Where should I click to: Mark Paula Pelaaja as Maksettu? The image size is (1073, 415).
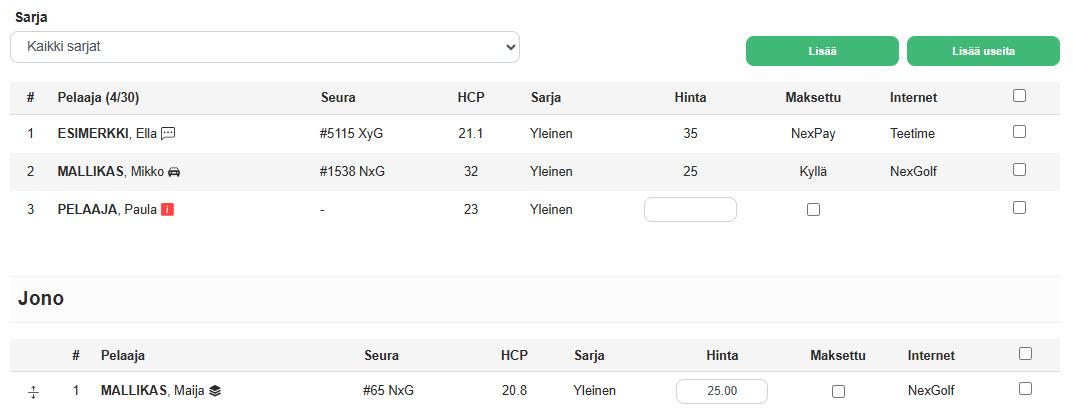[813, 210]
